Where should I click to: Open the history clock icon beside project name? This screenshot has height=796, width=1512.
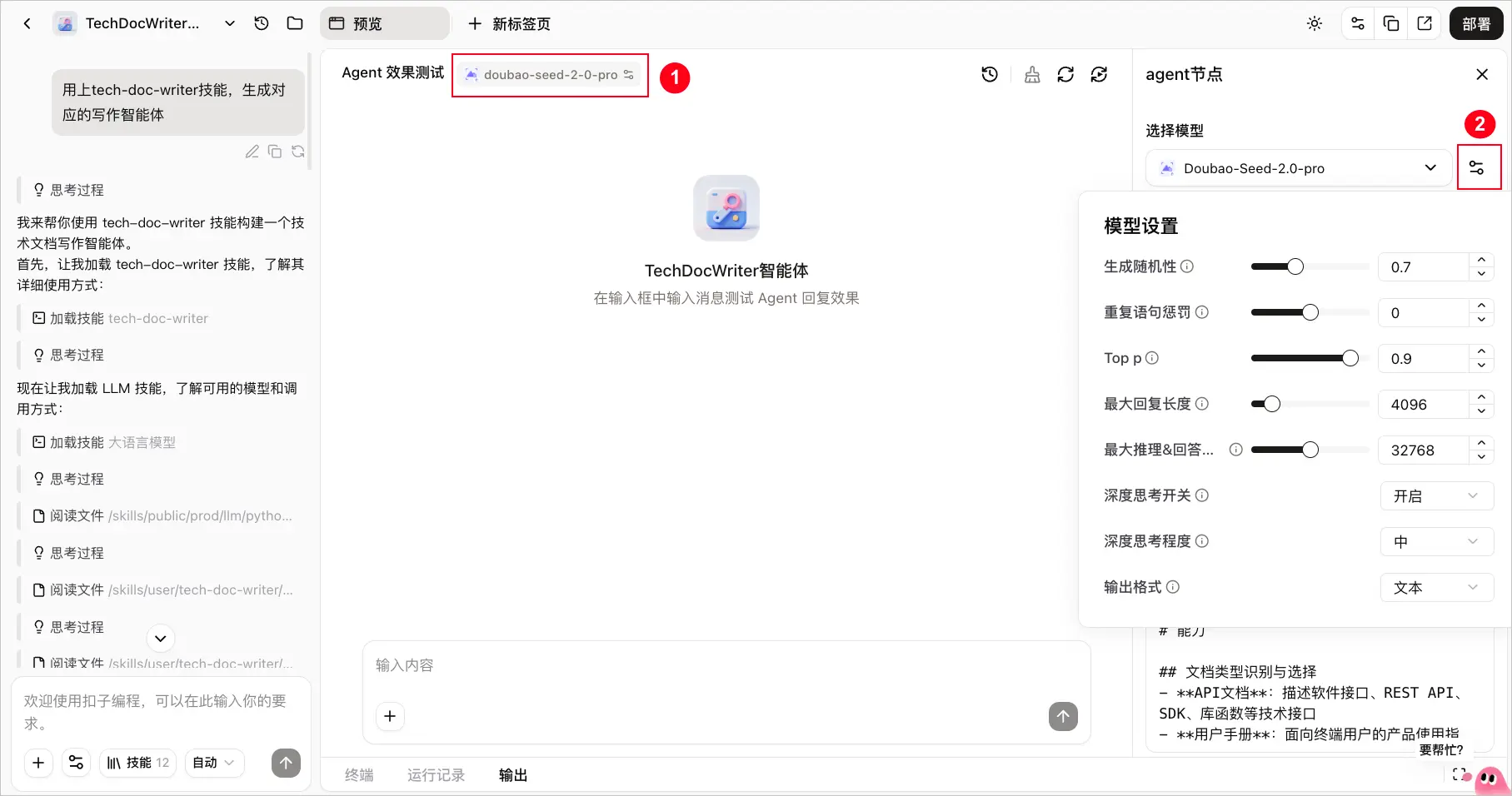tap(262, 23)
